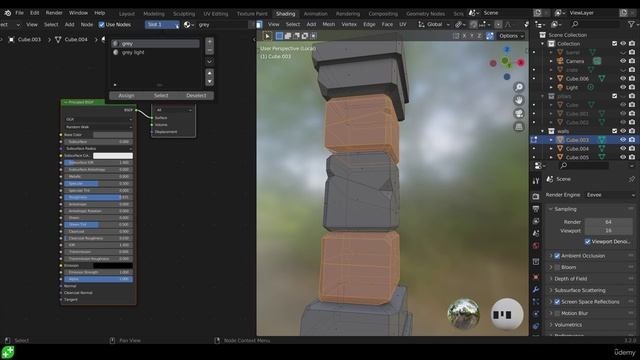This screenshot has width=640, height=360.
Task: Enable the Bloom checkbox
Action: [557, 267]
